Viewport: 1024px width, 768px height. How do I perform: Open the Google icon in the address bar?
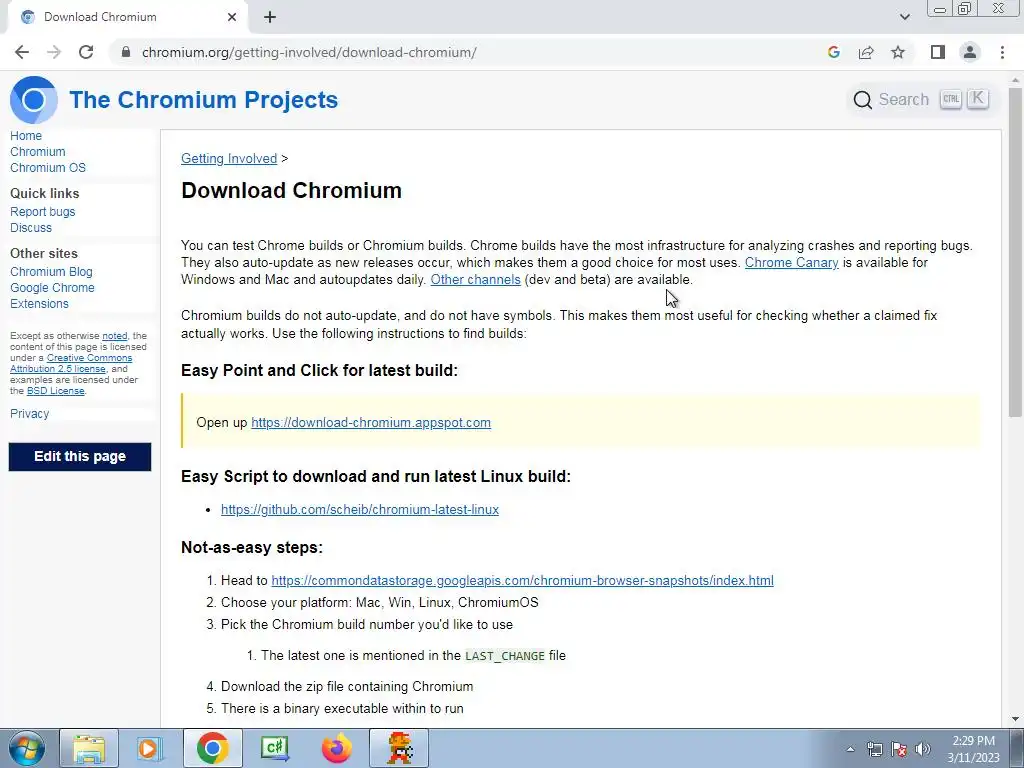tap(833, 52)
